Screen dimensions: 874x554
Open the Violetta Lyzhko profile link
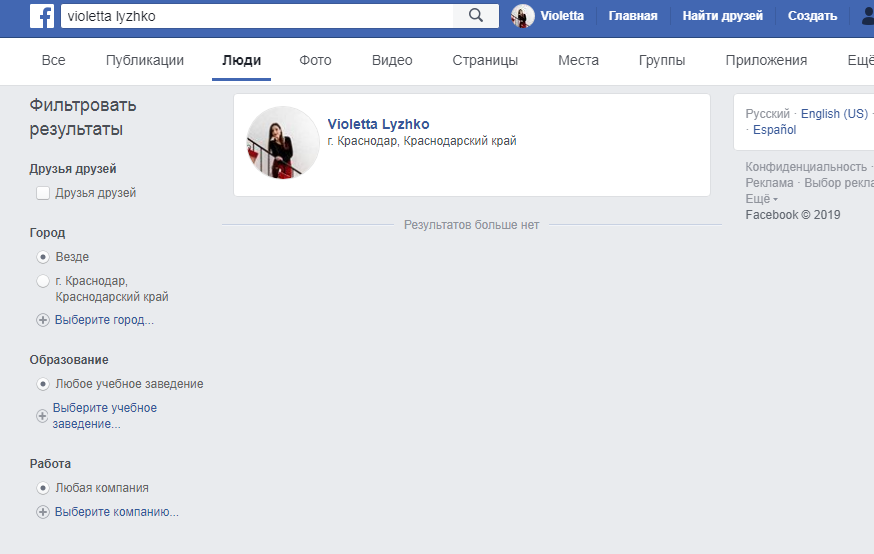[x=378, y=124]
